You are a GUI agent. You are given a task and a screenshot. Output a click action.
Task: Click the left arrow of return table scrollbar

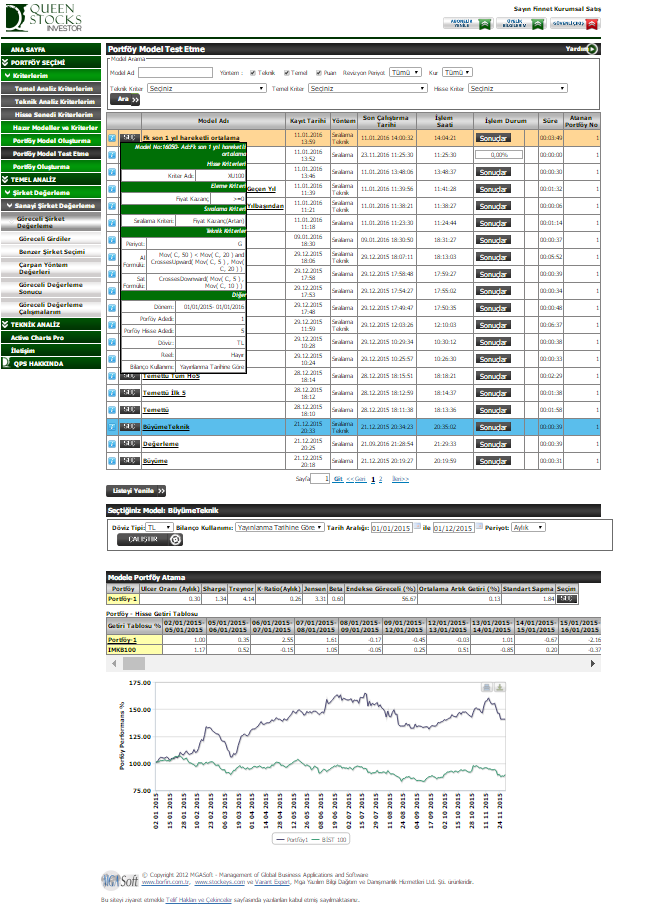pos(114,663)
